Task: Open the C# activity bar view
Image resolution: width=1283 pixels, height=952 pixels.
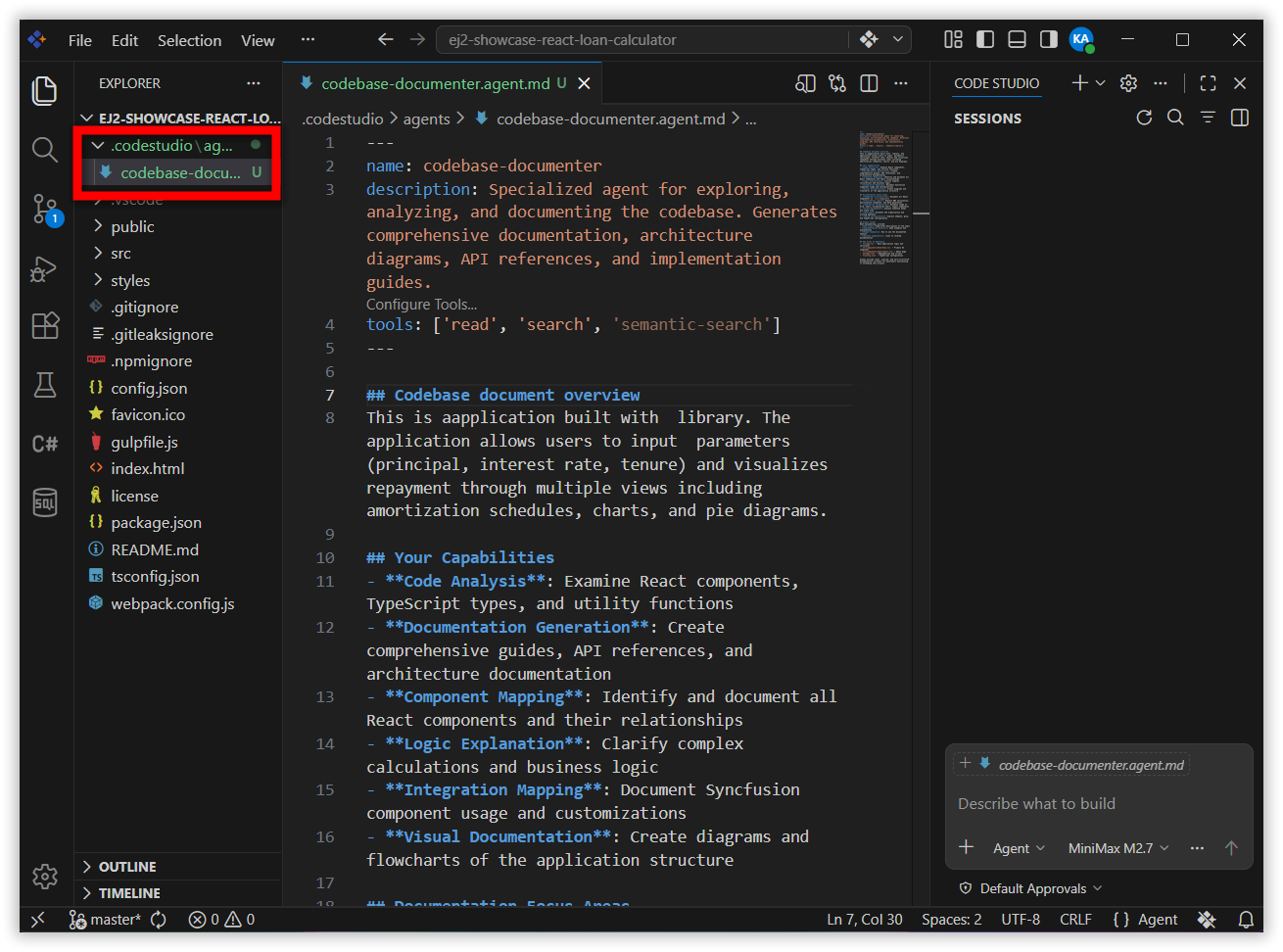Action: [45, 444]
